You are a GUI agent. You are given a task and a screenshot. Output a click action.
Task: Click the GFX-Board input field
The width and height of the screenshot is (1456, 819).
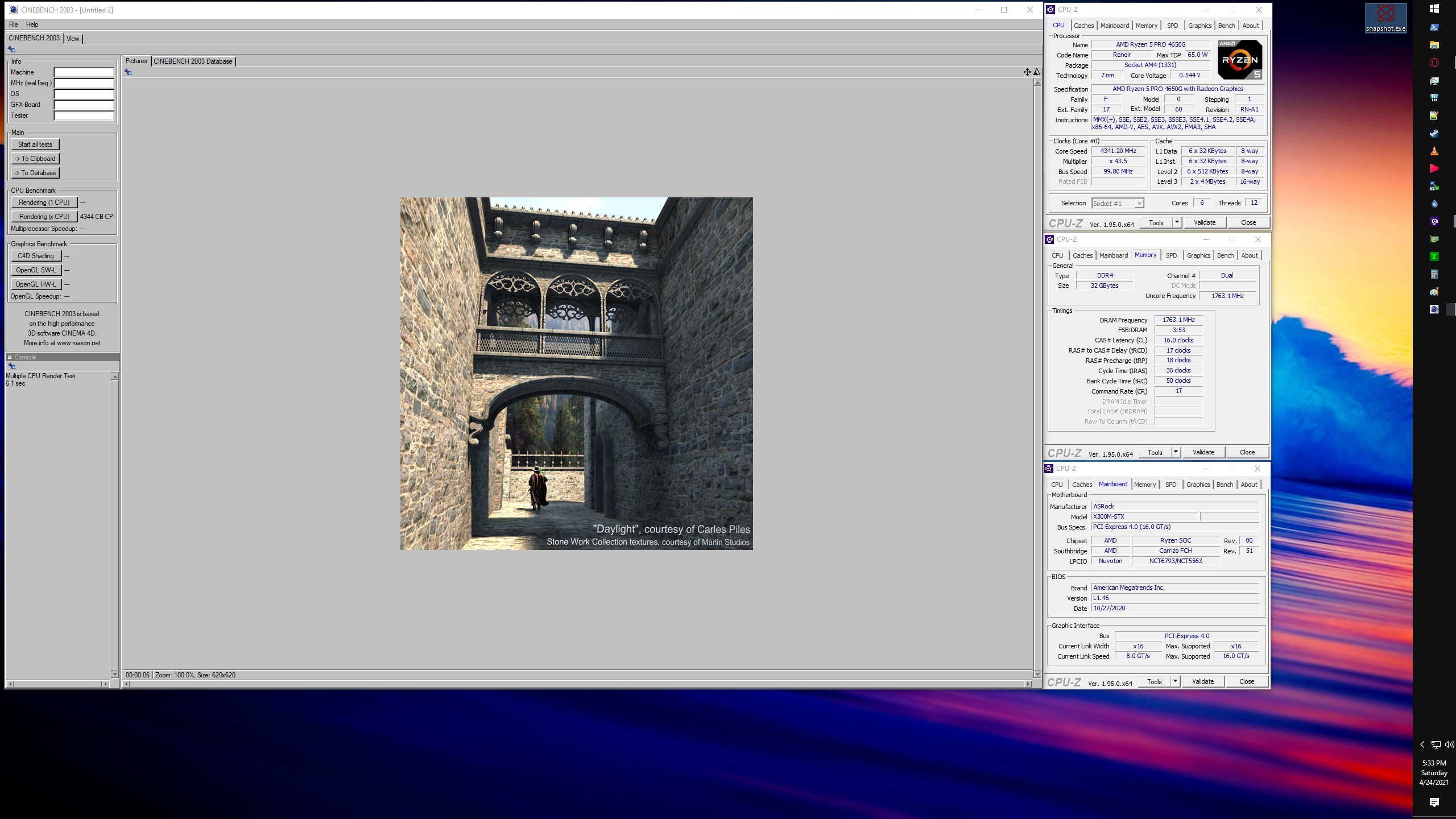click(84, 105)
